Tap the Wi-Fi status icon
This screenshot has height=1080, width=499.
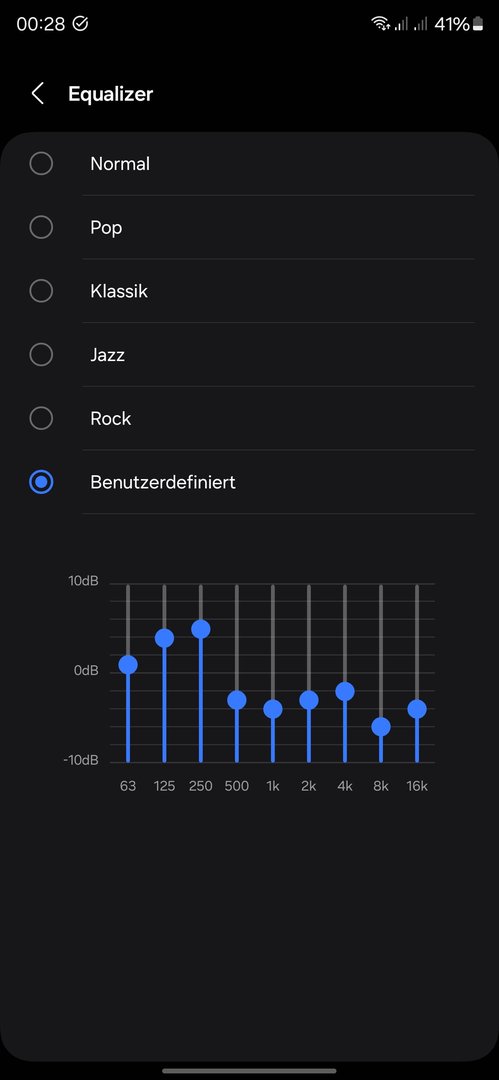tap(380, 24)
